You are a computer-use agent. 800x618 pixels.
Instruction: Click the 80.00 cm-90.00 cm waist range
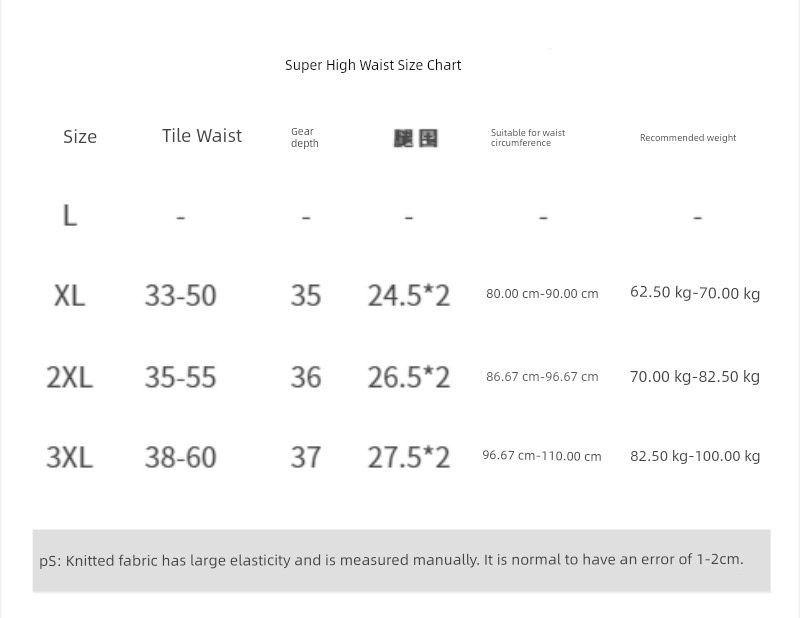pyautogui.click(x=542, y=294)
